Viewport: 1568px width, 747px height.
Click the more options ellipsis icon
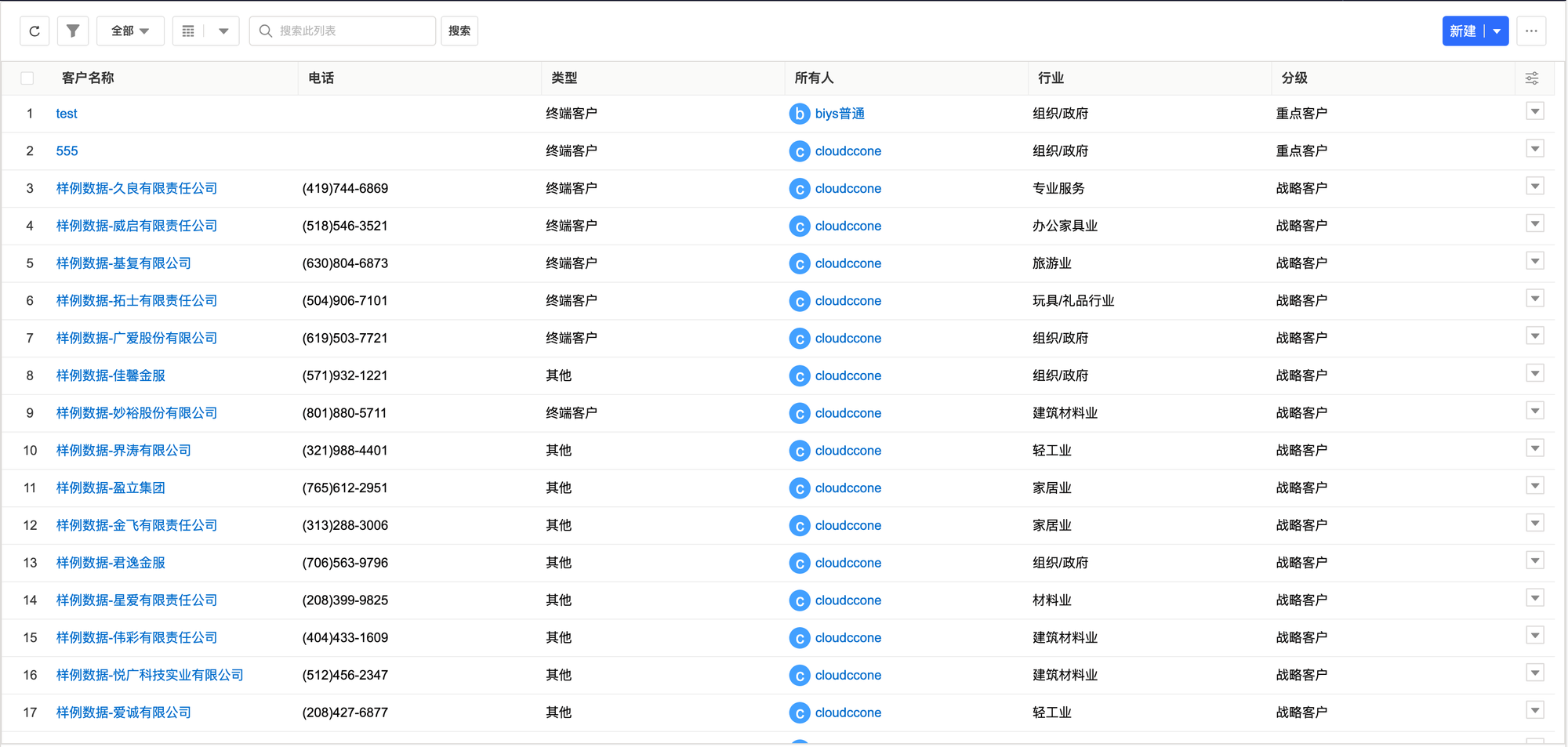[x=1531, y=31]
